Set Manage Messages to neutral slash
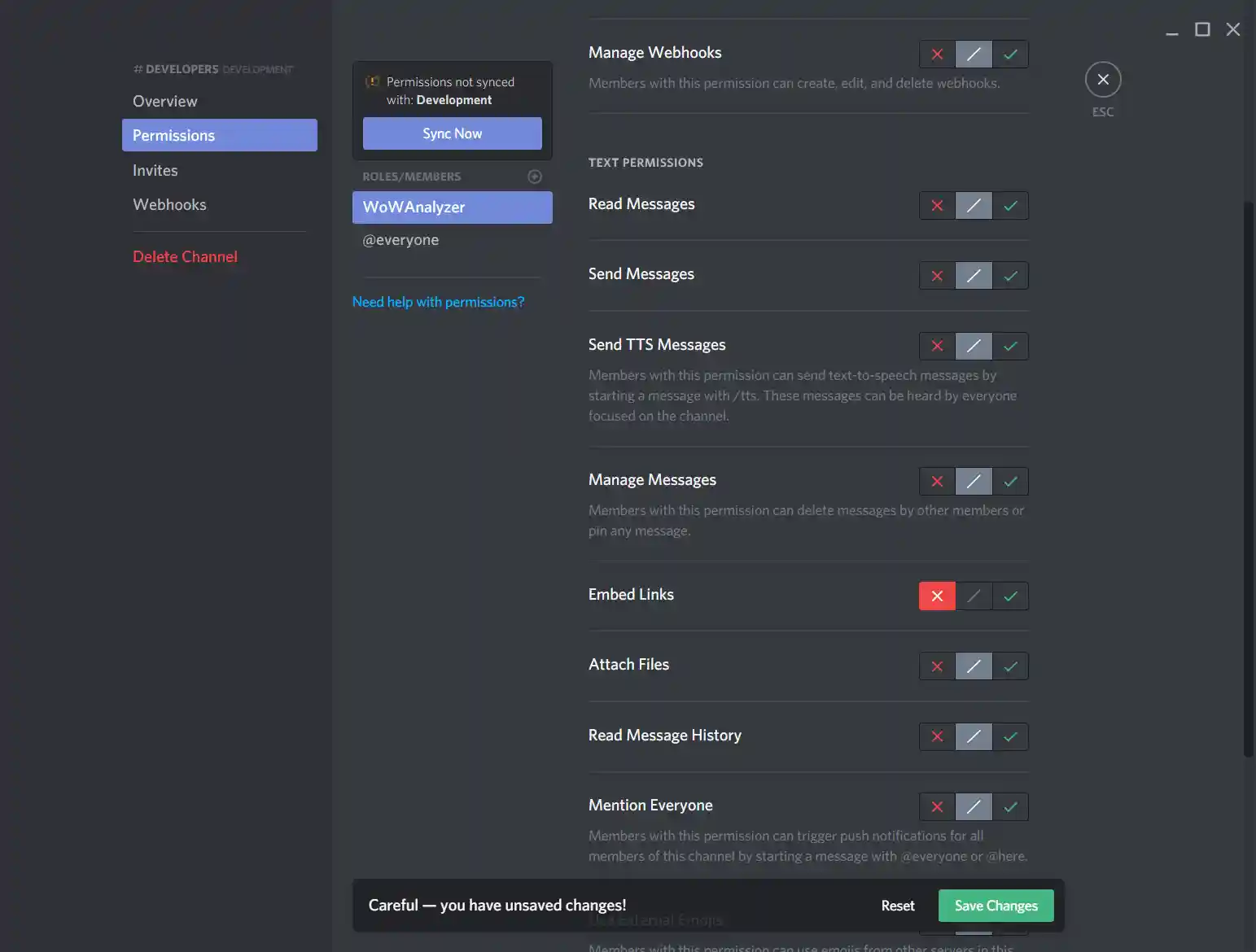 [x=974, y=482]
